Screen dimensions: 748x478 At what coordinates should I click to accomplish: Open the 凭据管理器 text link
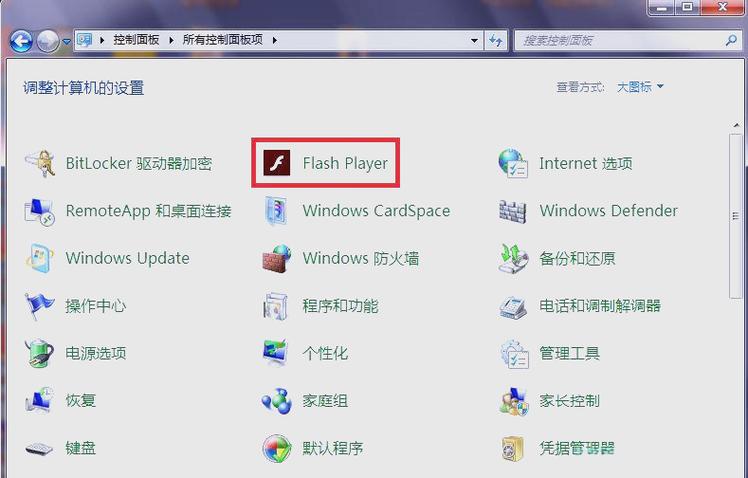coord(577,448)
